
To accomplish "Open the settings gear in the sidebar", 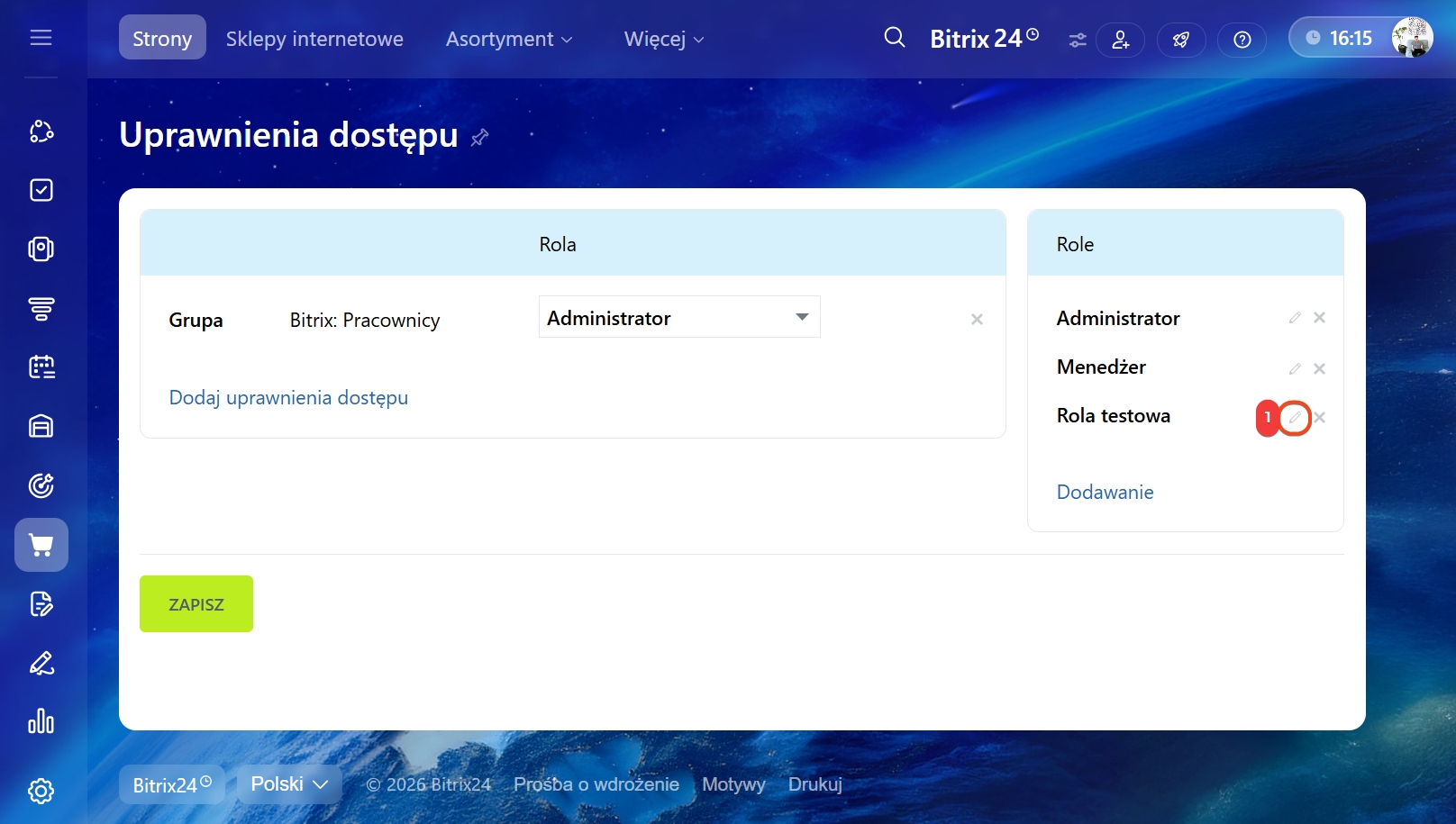I will pos(41,791).
